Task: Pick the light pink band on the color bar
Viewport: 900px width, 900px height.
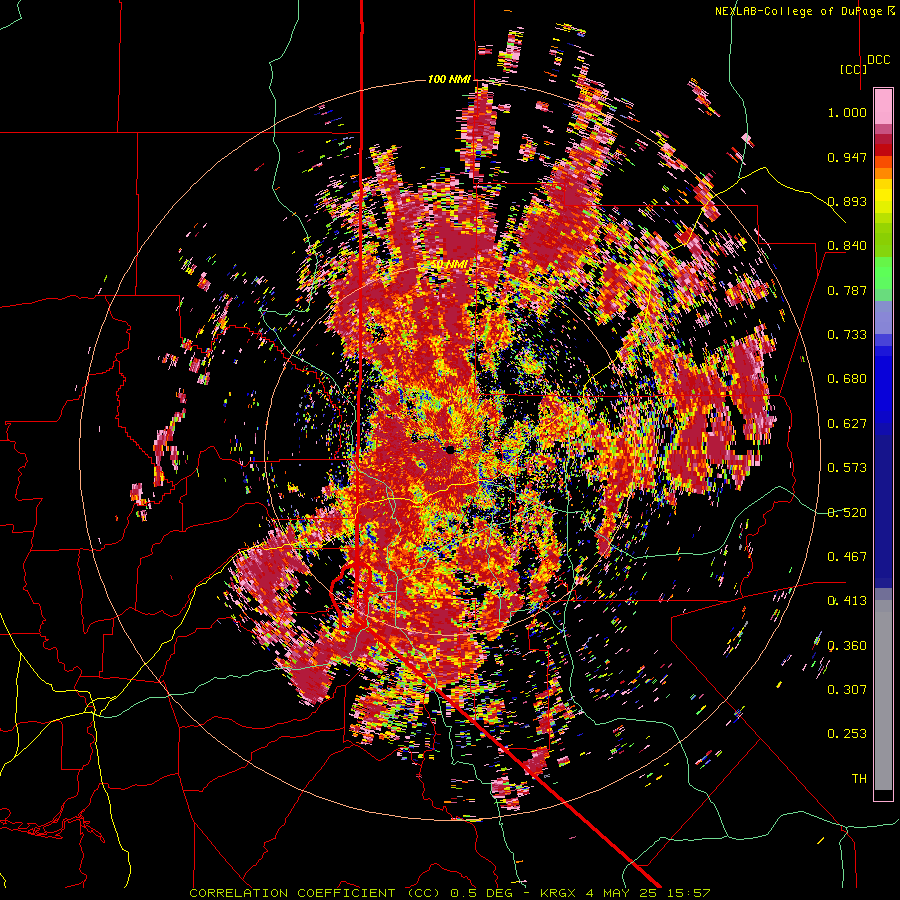Action: [x=883, y=107]
